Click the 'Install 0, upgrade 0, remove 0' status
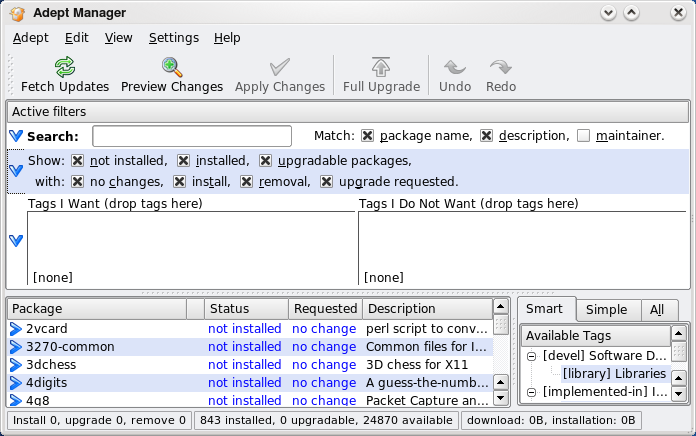The height and width of the screenshot is (436, 696). click(x=99, y=420)
